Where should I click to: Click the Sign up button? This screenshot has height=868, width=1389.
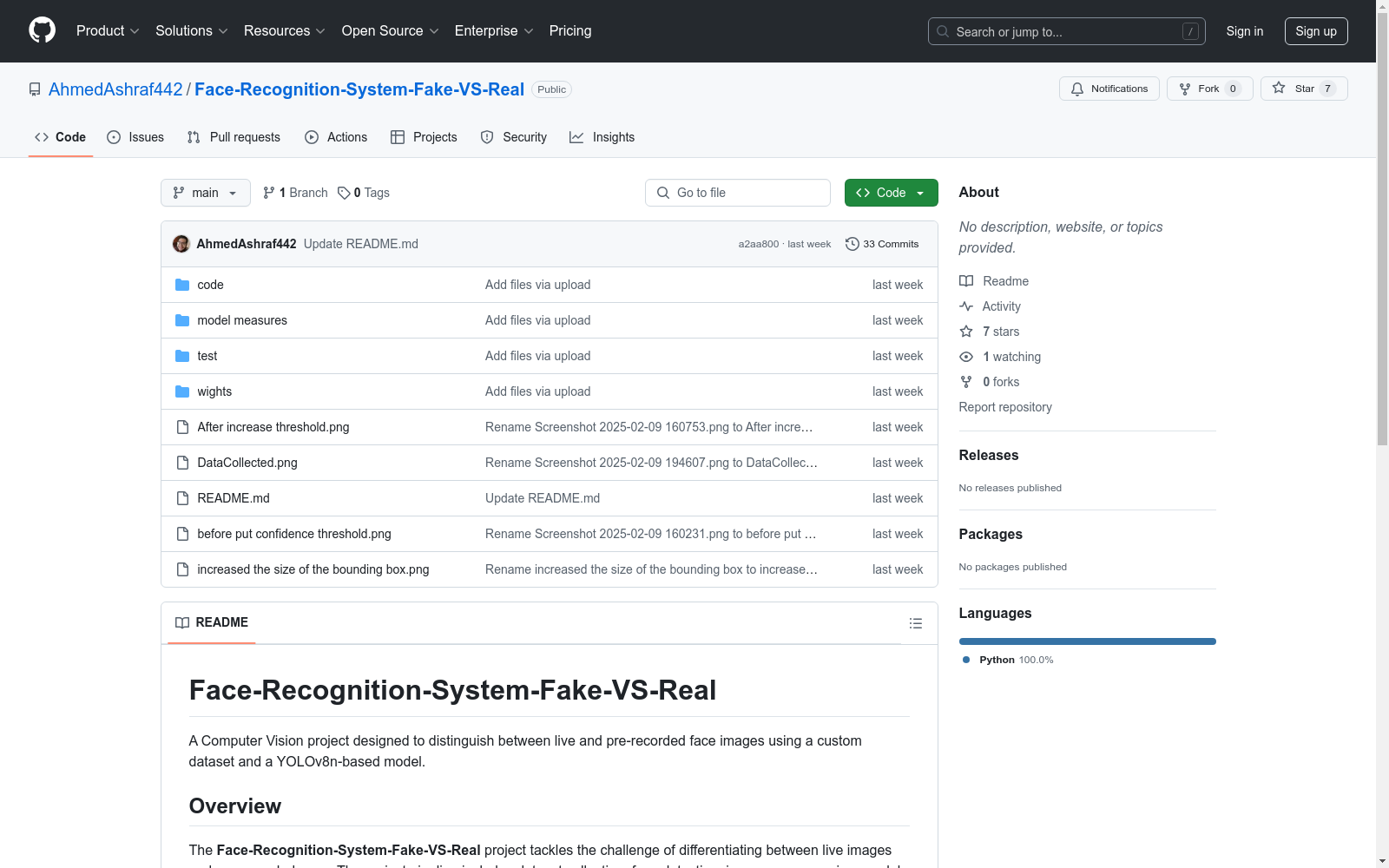point(1316,31)
